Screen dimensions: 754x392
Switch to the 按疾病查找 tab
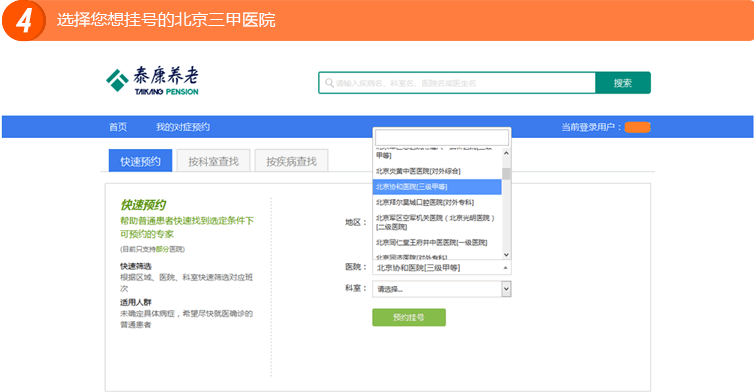pyautogui.click(x=291, y=161)
